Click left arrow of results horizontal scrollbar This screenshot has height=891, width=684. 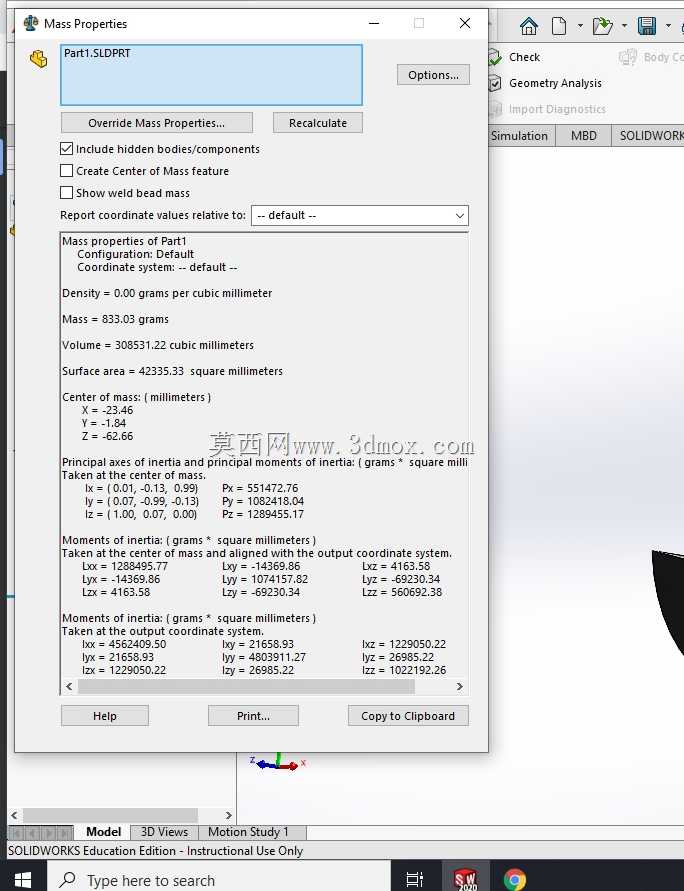(69, 686)
